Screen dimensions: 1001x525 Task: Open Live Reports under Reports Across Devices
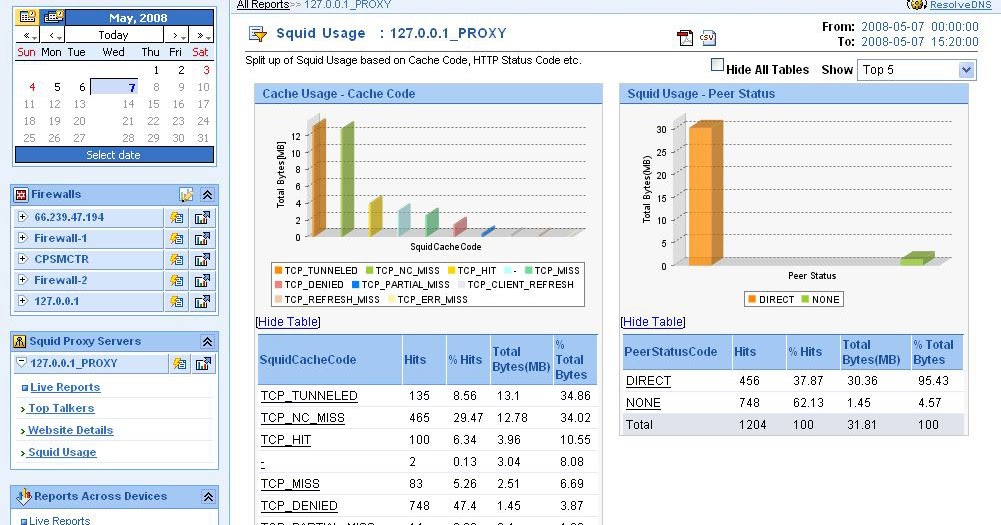[59, 521]
